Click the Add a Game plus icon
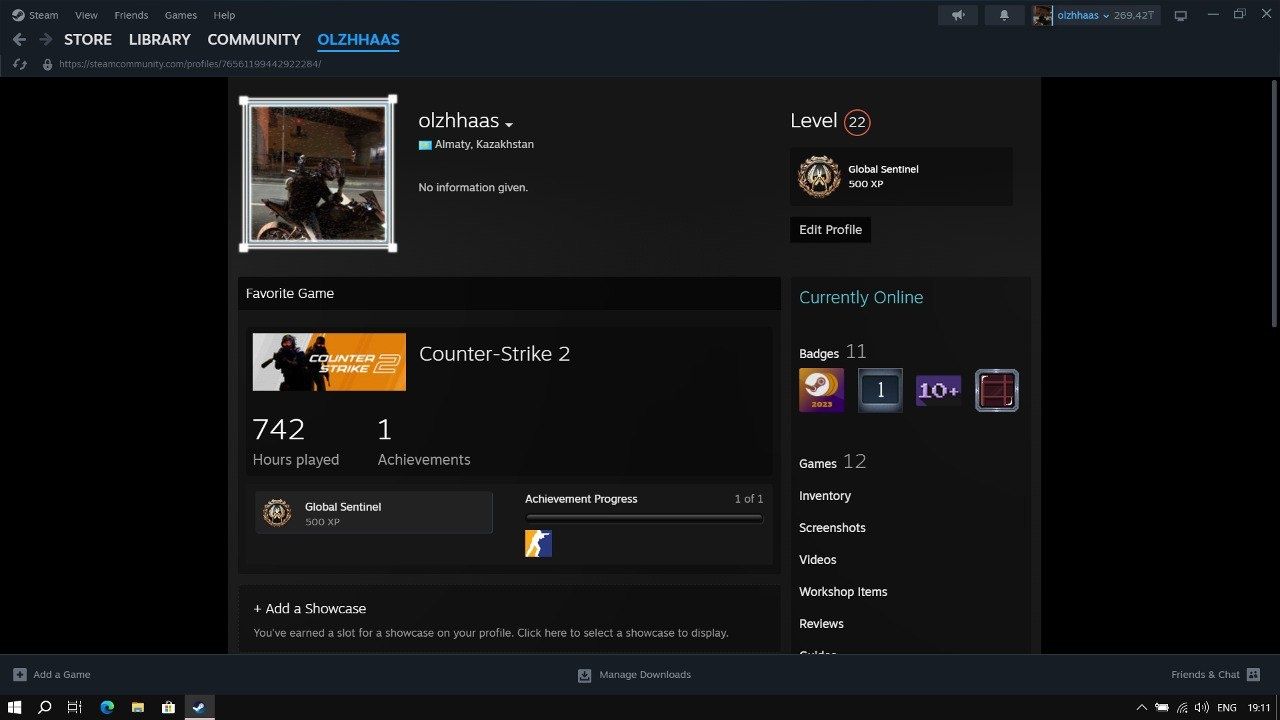The height and width of the screenshot is (720, 1280). pos(19,674)
